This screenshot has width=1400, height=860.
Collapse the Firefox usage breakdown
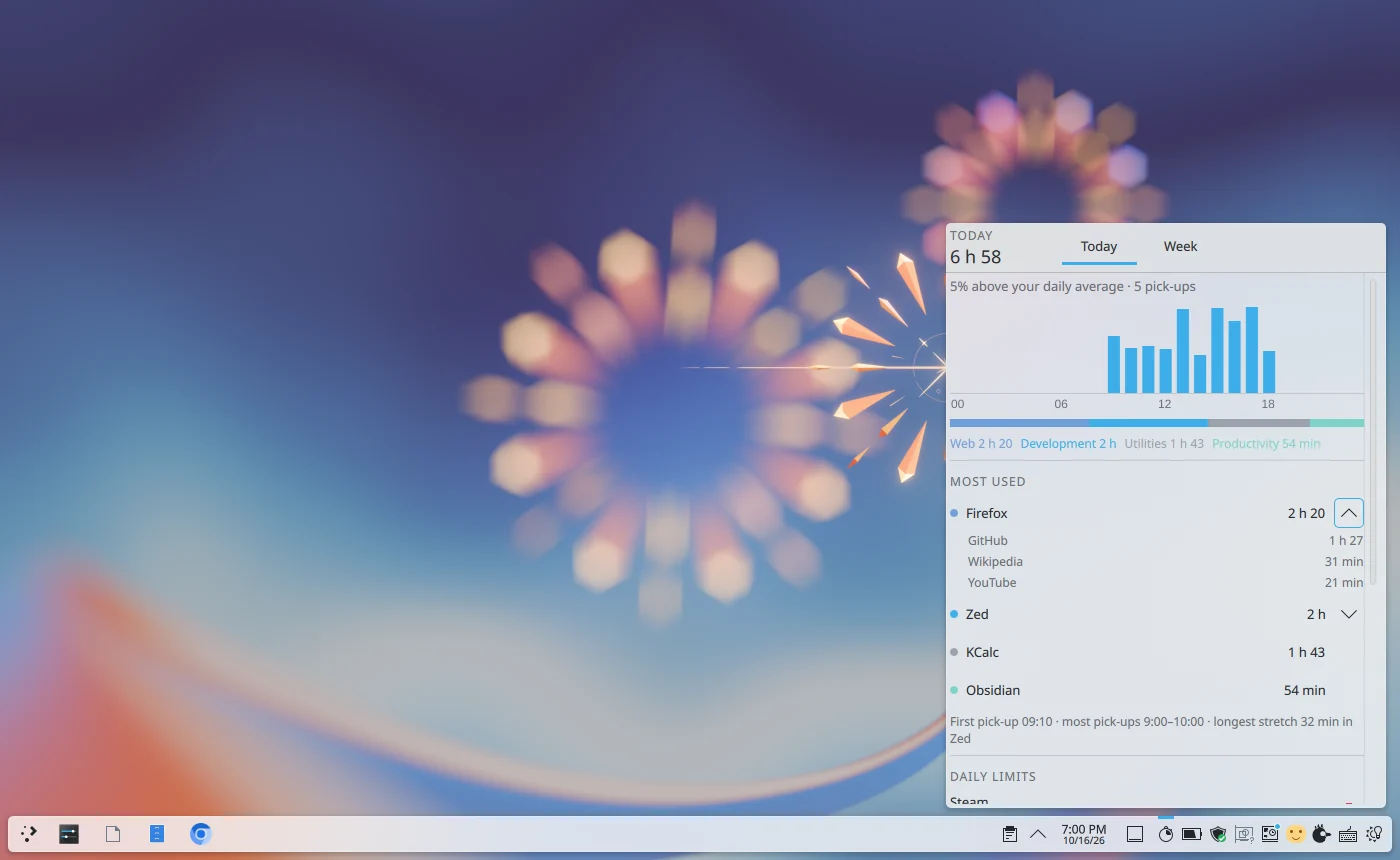(1349, 513)
